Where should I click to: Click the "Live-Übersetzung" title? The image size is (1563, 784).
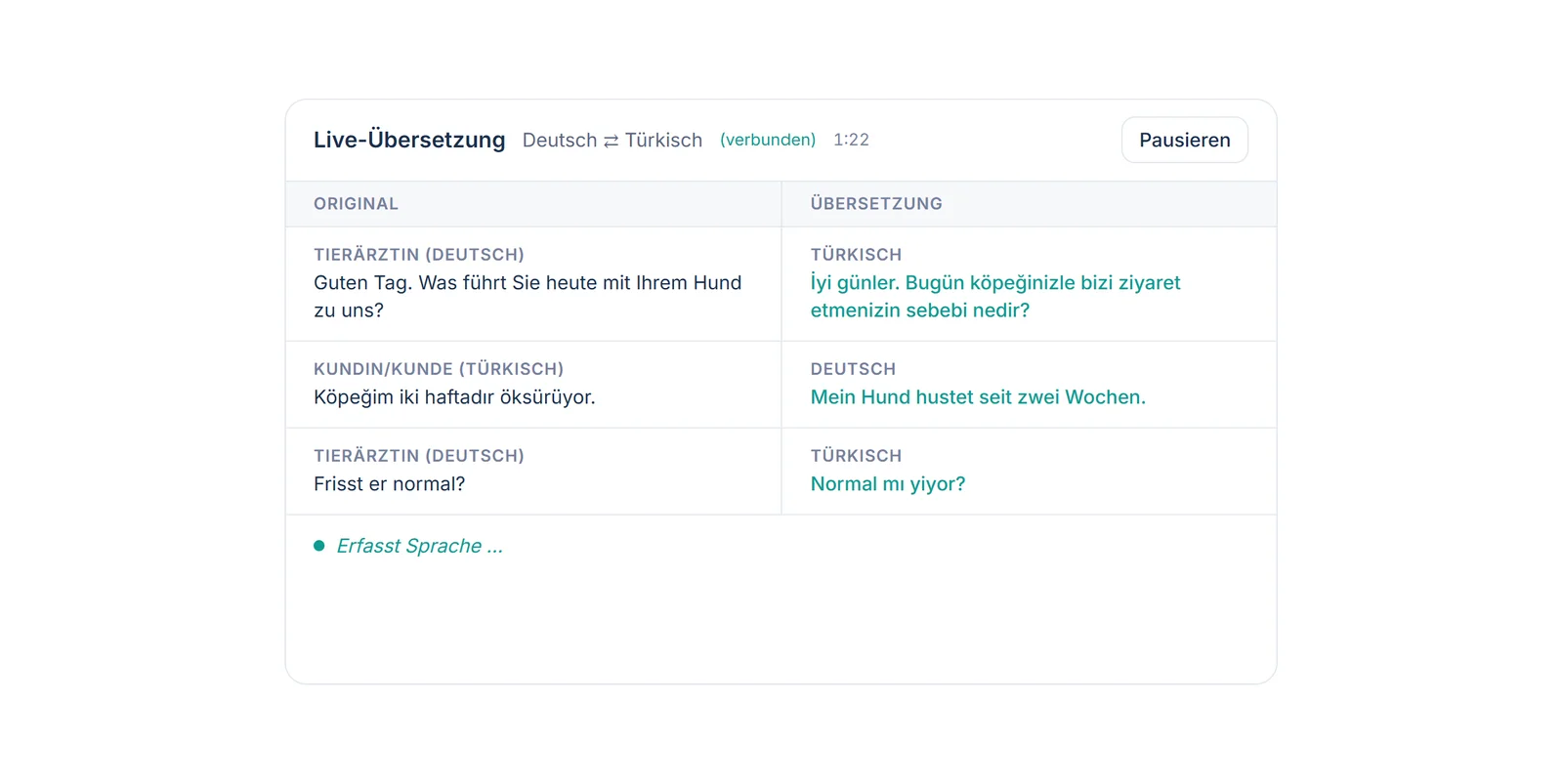(x=409, y=140)
